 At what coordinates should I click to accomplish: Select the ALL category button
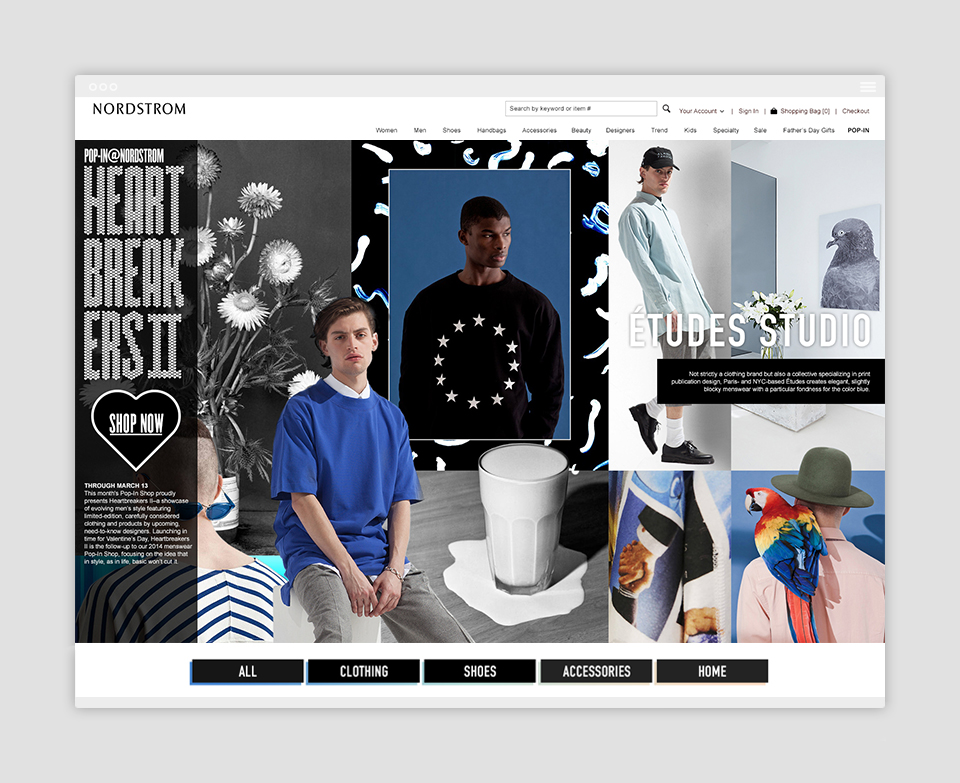[x=247, y=672]
